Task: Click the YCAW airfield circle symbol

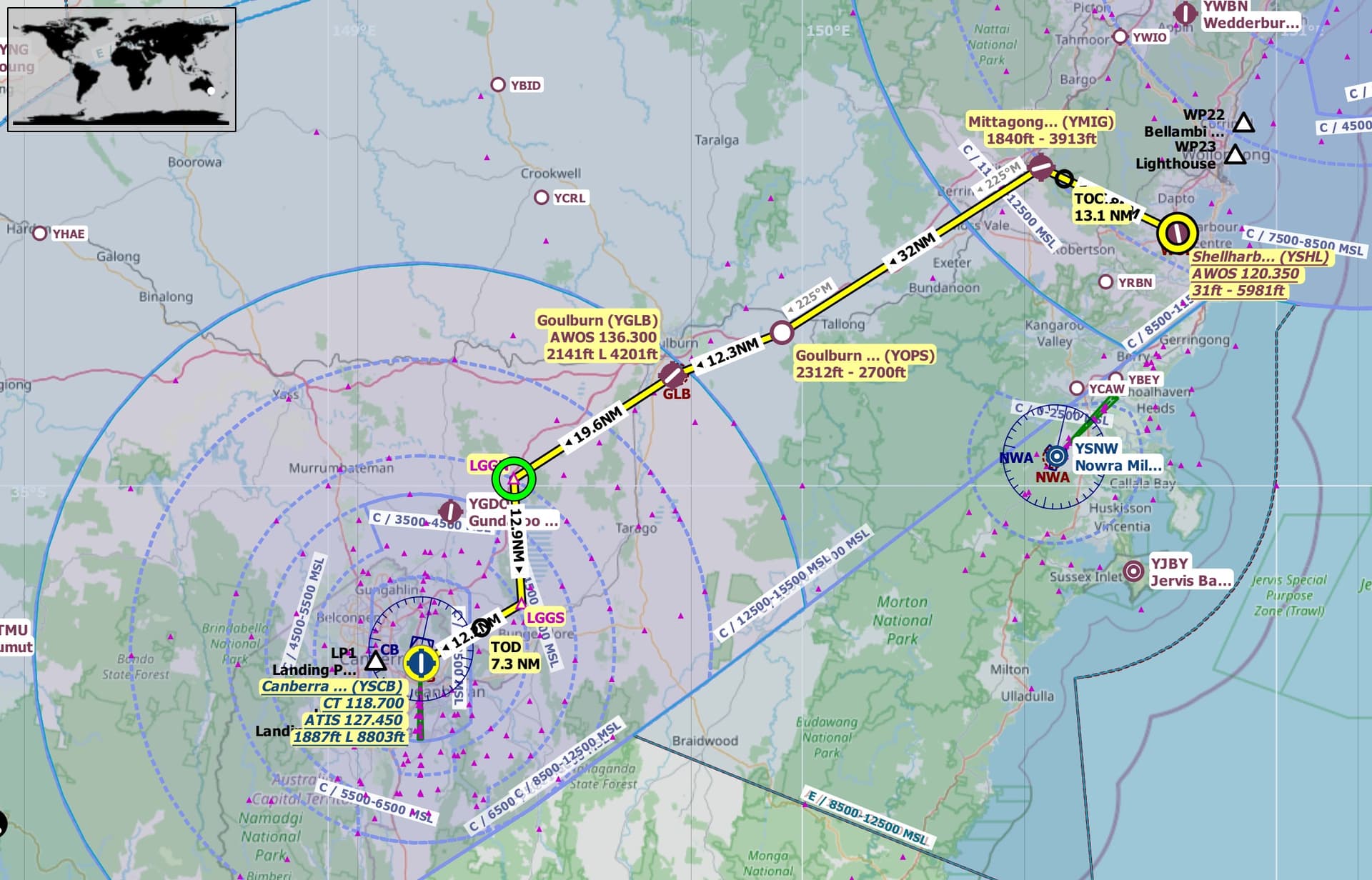Action: click(1075, 386)
